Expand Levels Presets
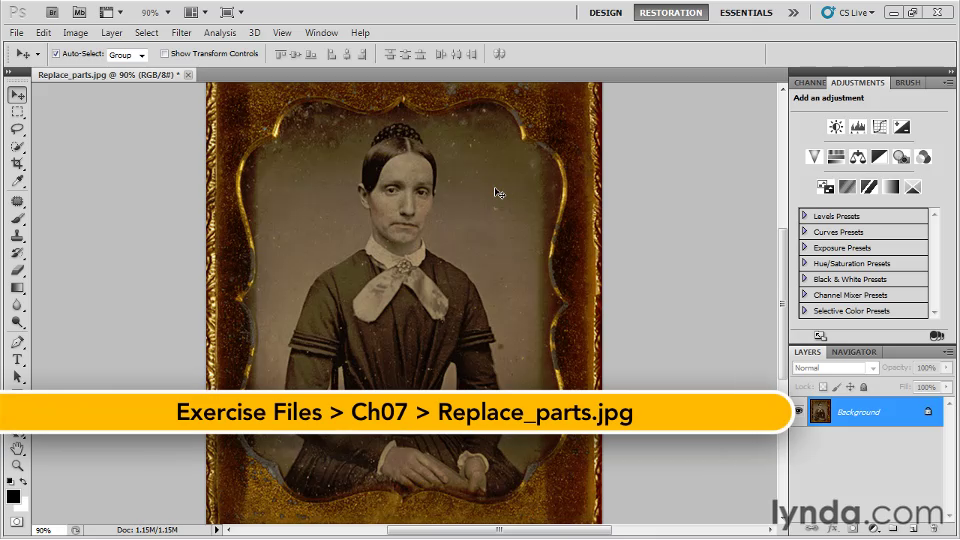 [x=804, y=216]
